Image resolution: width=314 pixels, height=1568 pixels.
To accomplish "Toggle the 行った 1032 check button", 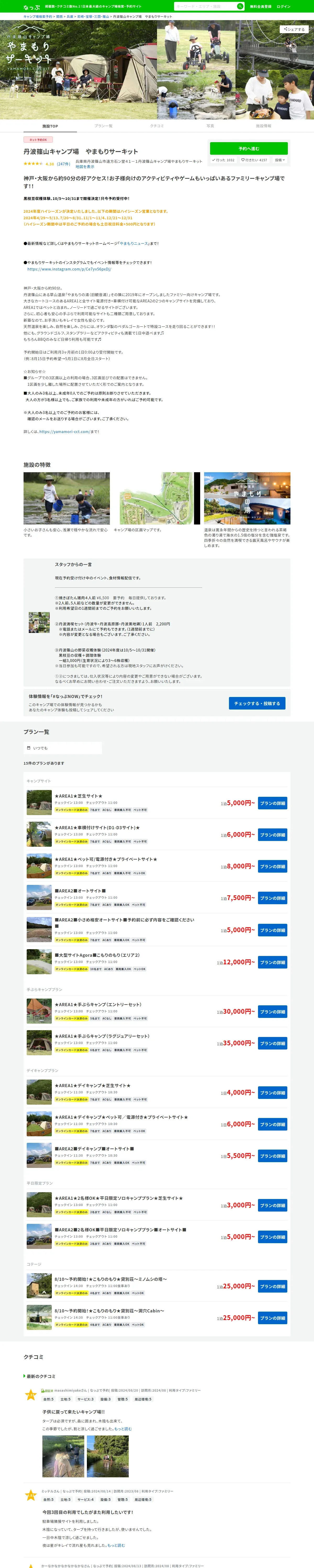I will pyautogui.click(x=223, y=160).
